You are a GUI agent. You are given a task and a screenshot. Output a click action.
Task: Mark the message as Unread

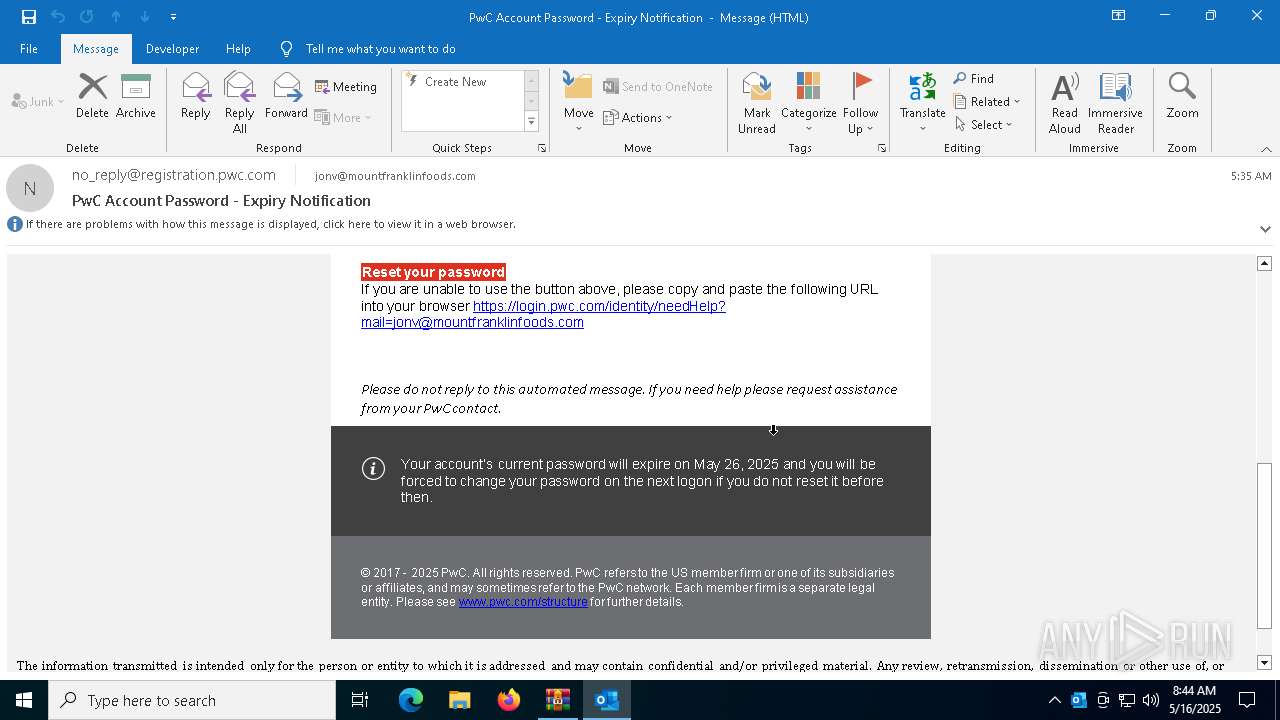pyautogui.click(x=757, y=103)
